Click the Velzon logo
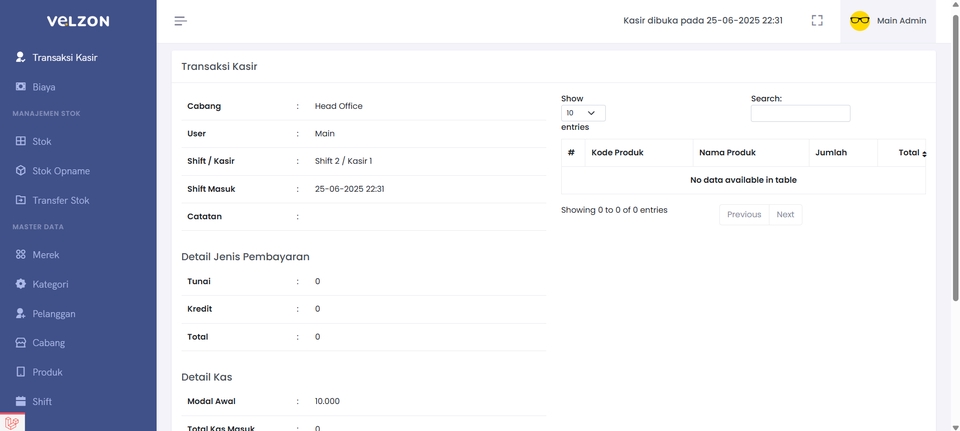The width and height of the screenshot is (960, 431). [x=78, y=21]
